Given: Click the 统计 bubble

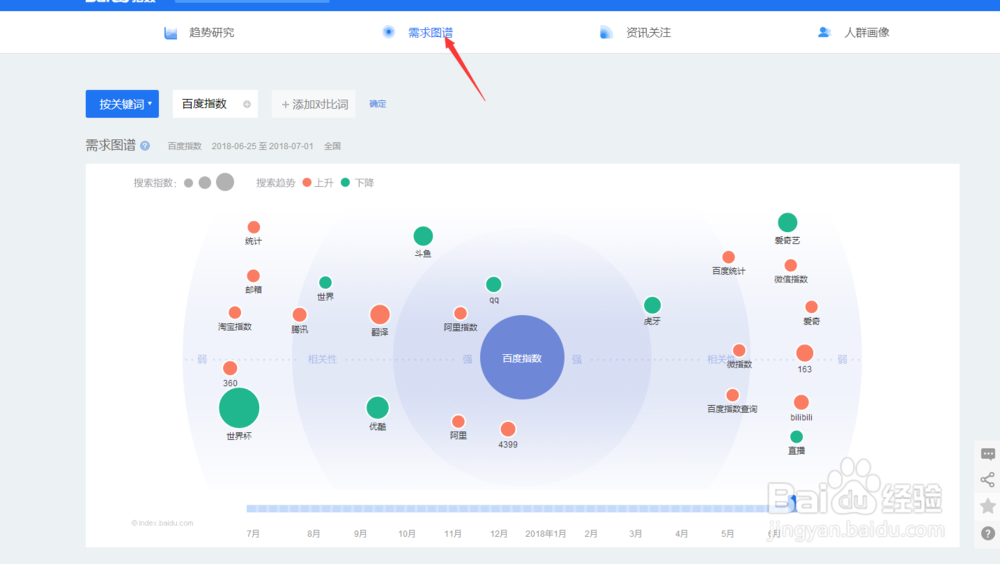Looking at the screenshot, I should 254,227.
